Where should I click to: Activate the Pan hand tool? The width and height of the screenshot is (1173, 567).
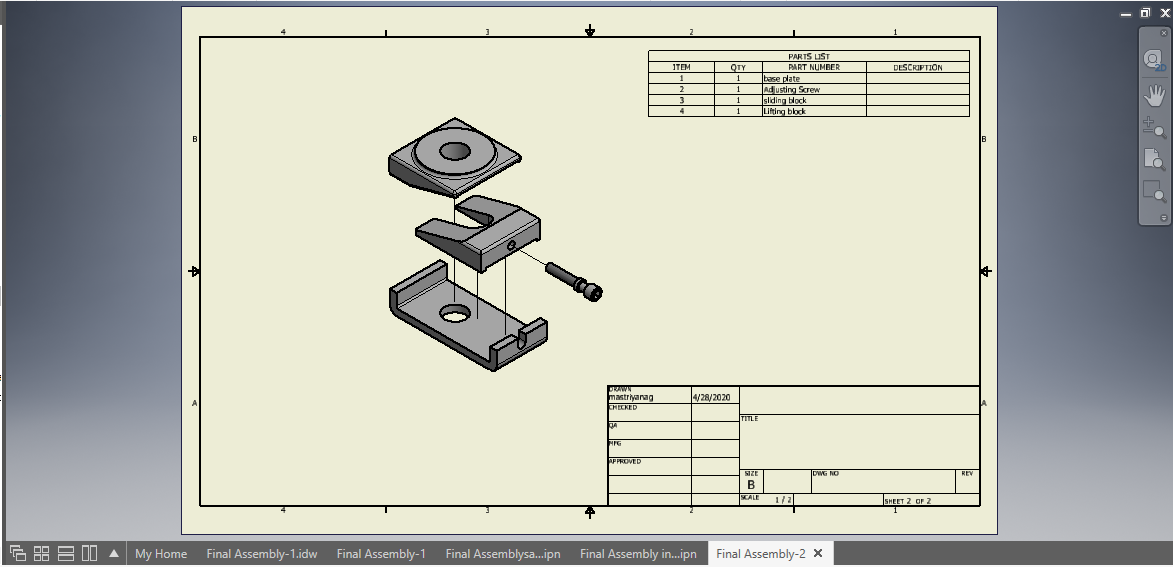[1154, 95]
